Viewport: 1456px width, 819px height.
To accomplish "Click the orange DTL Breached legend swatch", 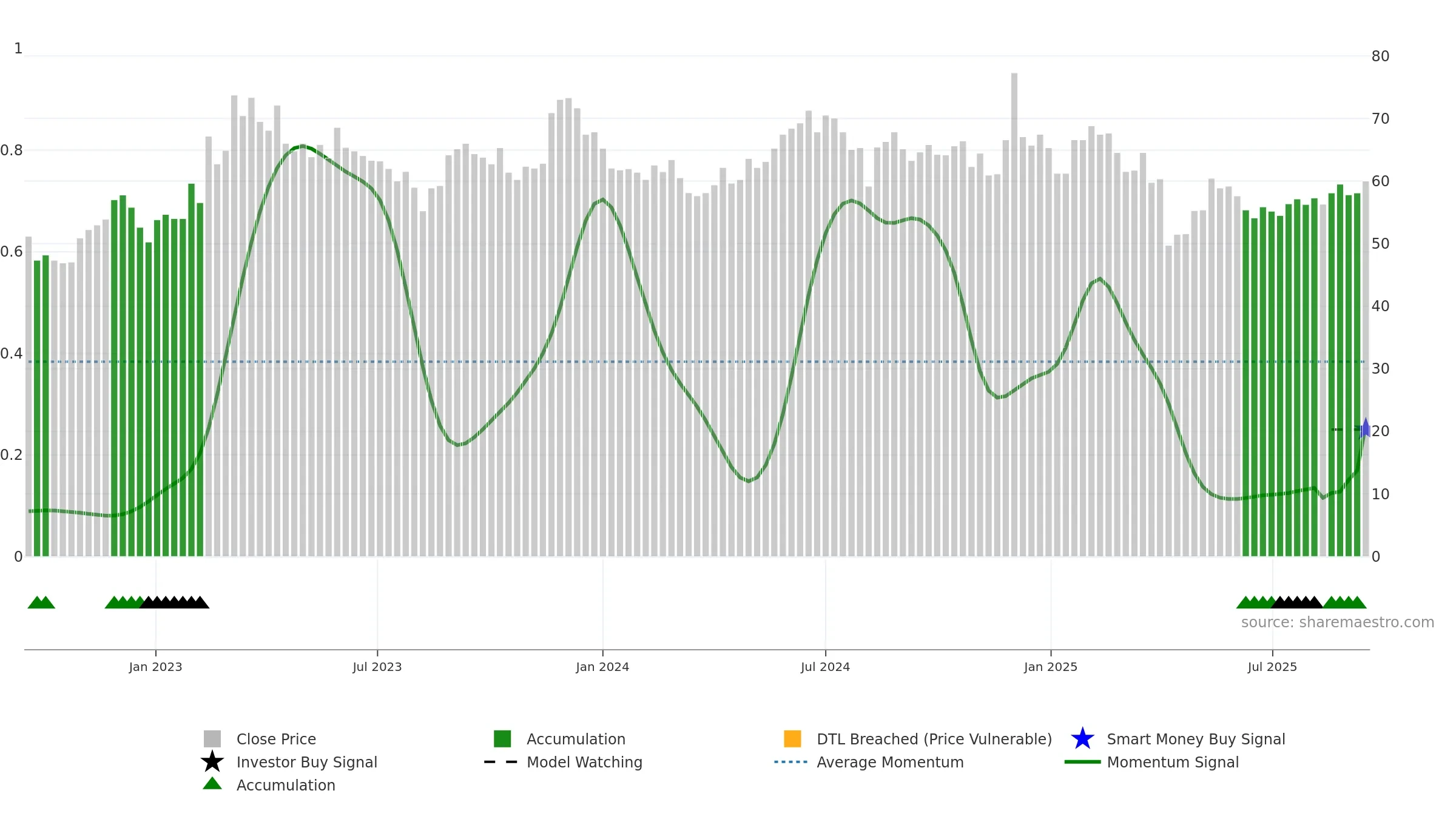I will [x=792, y=739].
